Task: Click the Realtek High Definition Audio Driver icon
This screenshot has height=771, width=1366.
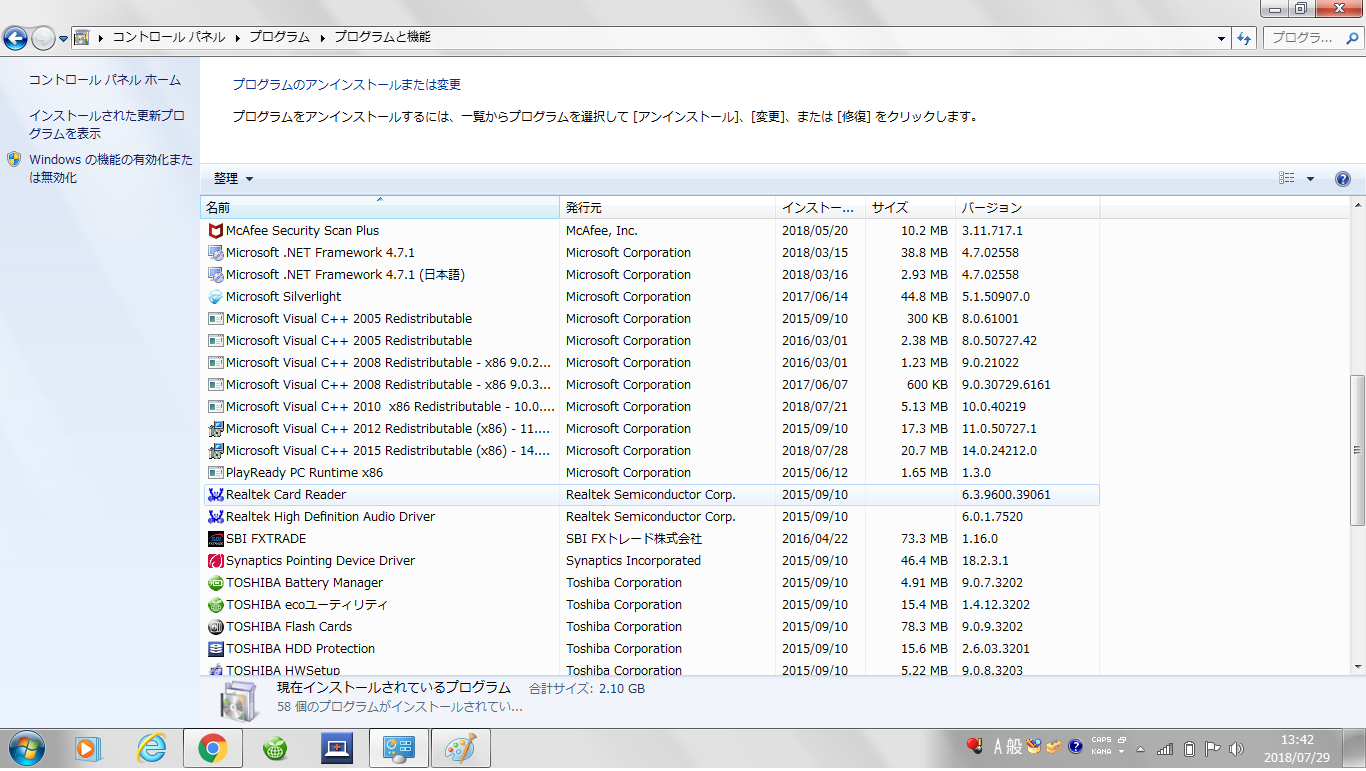Action: (215, 517)
